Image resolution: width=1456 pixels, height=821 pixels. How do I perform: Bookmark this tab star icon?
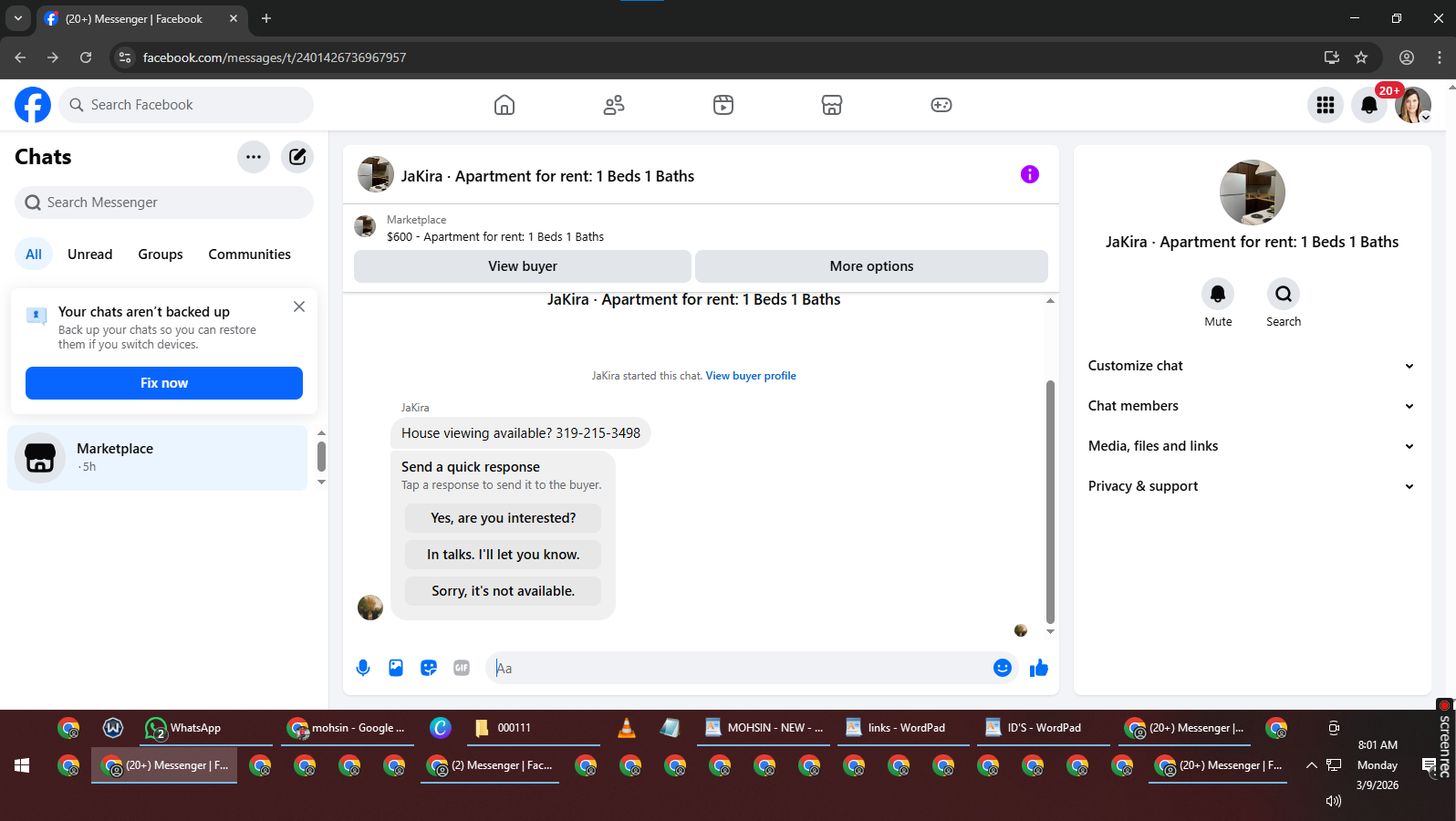point(1361,57)
